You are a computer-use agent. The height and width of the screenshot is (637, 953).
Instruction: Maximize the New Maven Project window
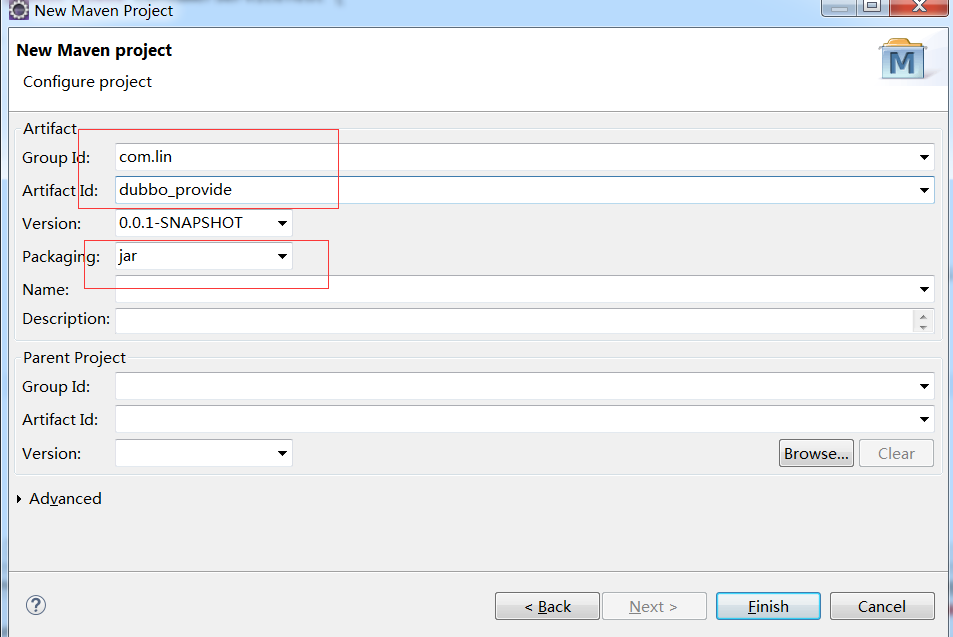(873, 7)
